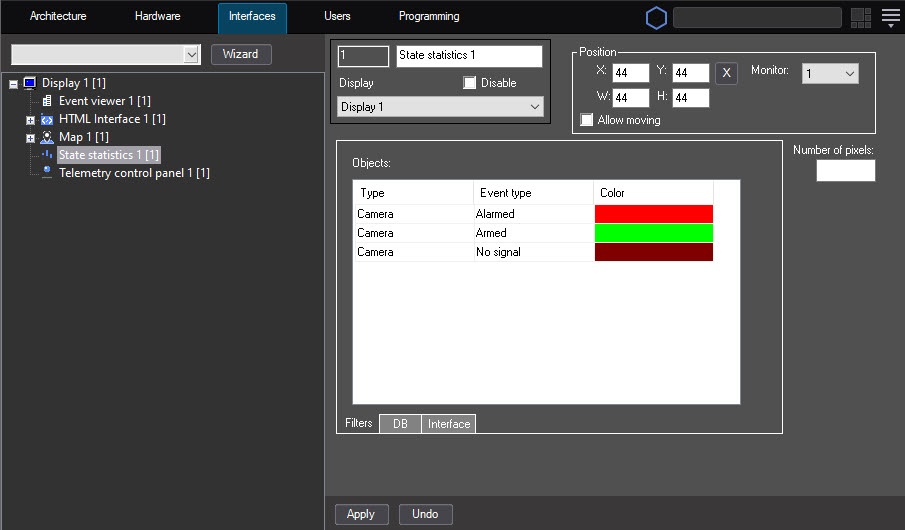Viewport: 905px width, 530px height.
Task: Open the hamburger menu icon
Action: pos(891,17)
